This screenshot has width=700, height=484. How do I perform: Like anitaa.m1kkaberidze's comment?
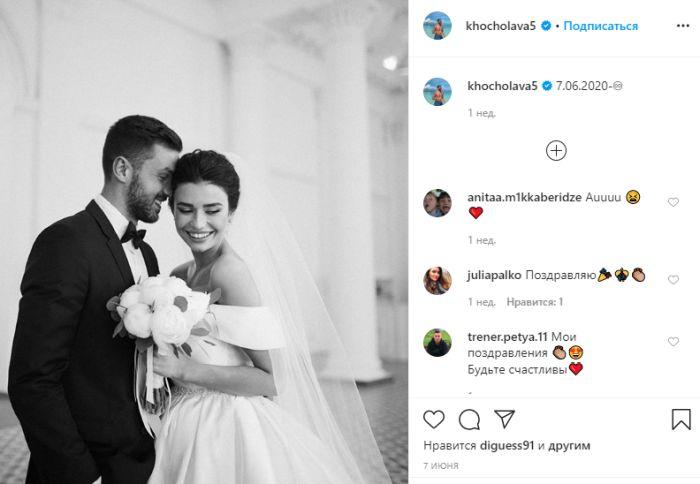tap(673, 202)
